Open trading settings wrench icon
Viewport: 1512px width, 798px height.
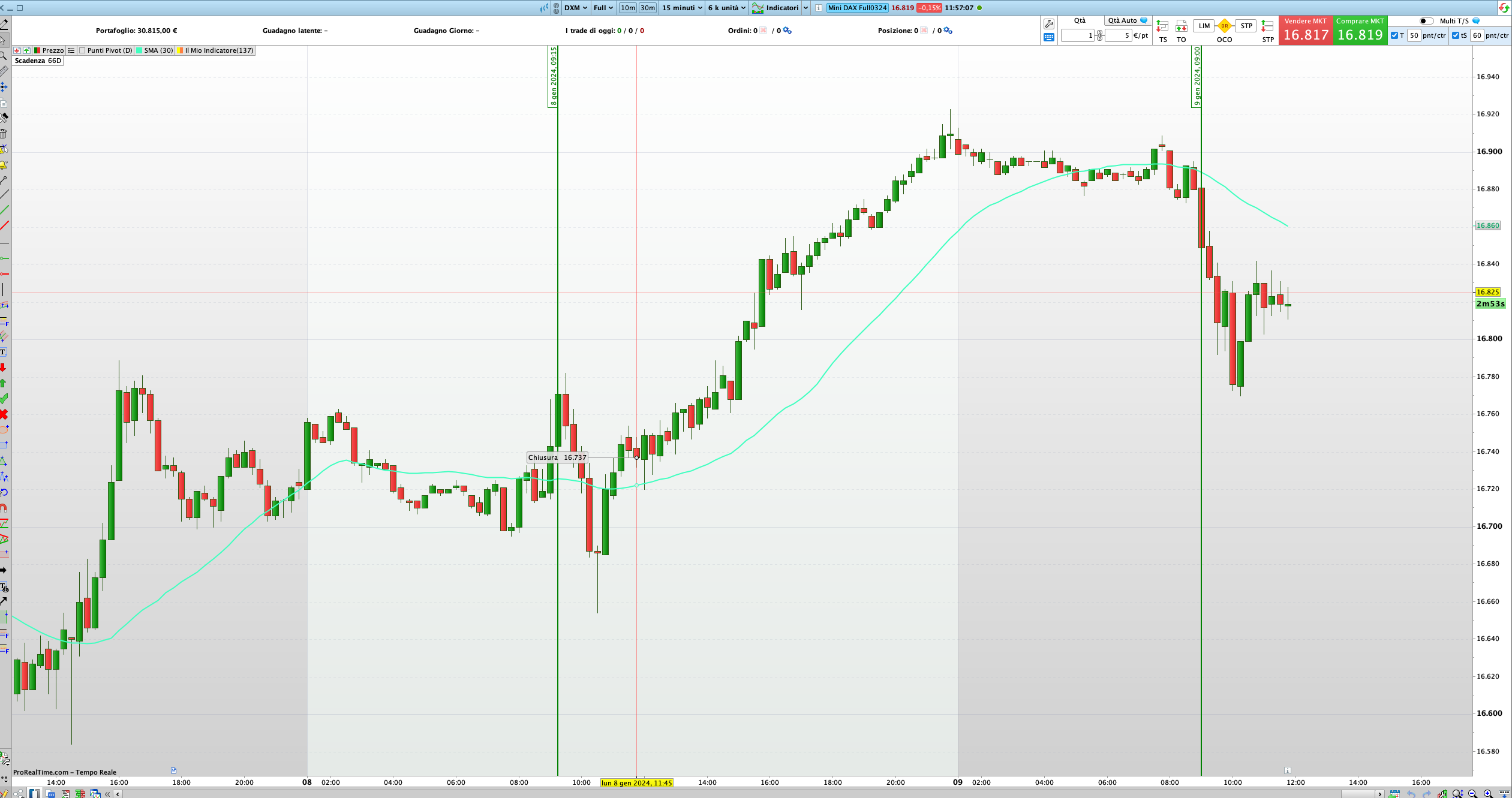(1048, 24)
